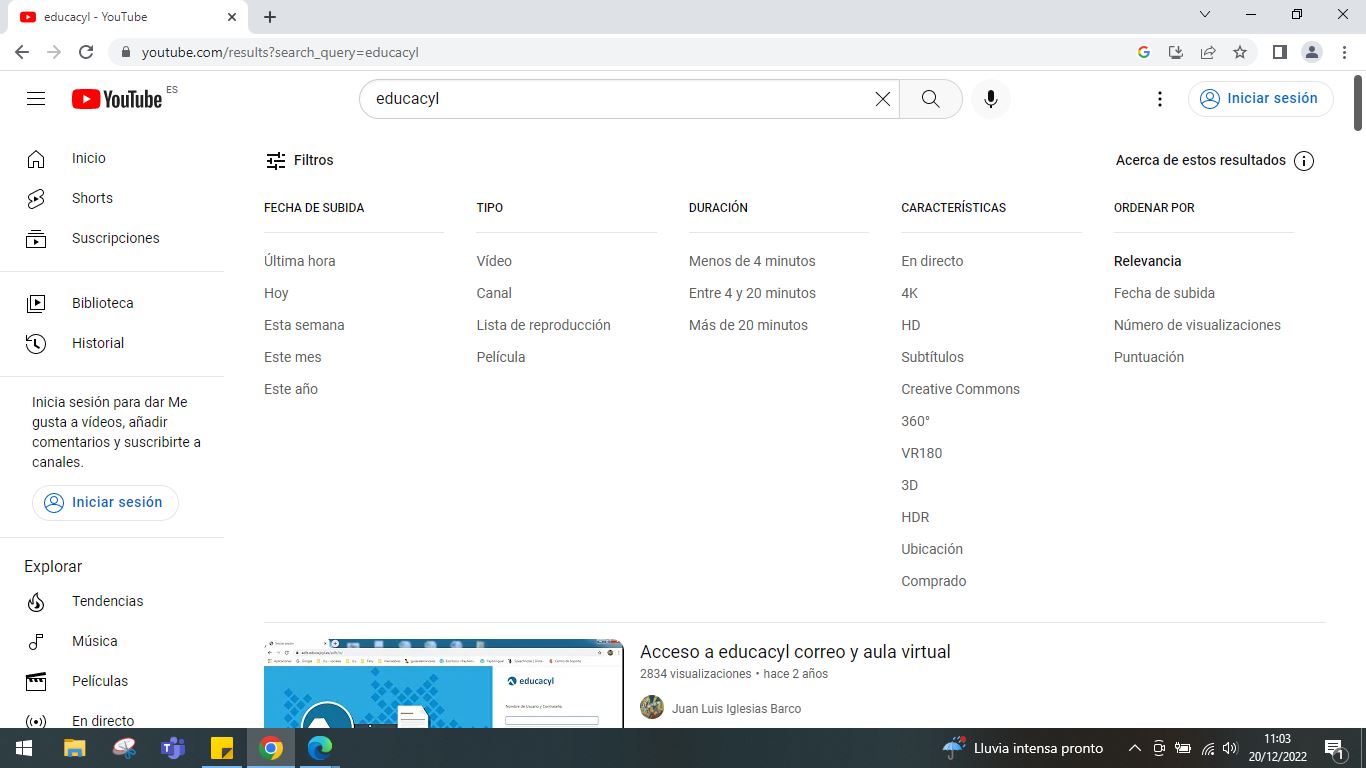The width and height of the screenshot is (1366, 768).
Task: Open the YouTube hamburger guide menu
Action: pyautogui.click(x=36, y=99)
